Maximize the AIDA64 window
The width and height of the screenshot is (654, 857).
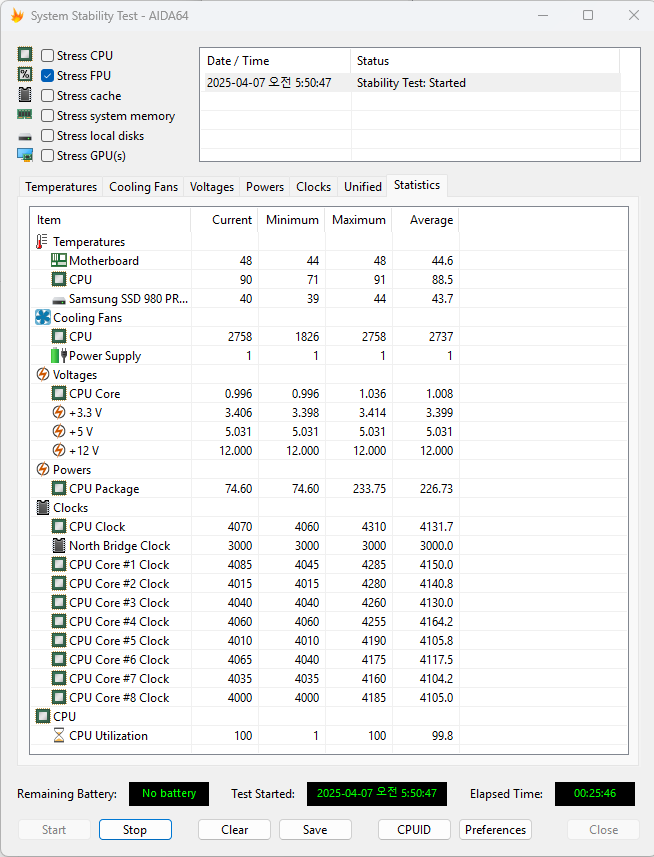tap(588, 15)
